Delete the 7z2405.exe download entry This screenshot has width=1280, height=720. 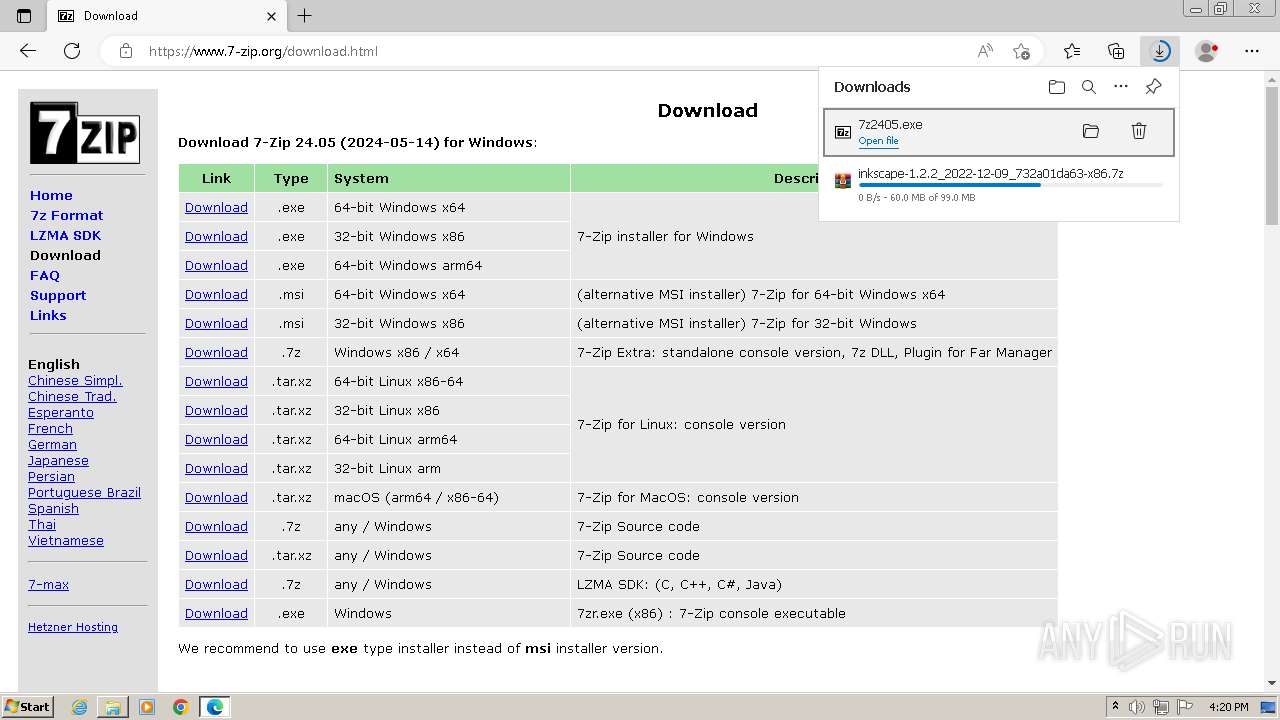1138,131
